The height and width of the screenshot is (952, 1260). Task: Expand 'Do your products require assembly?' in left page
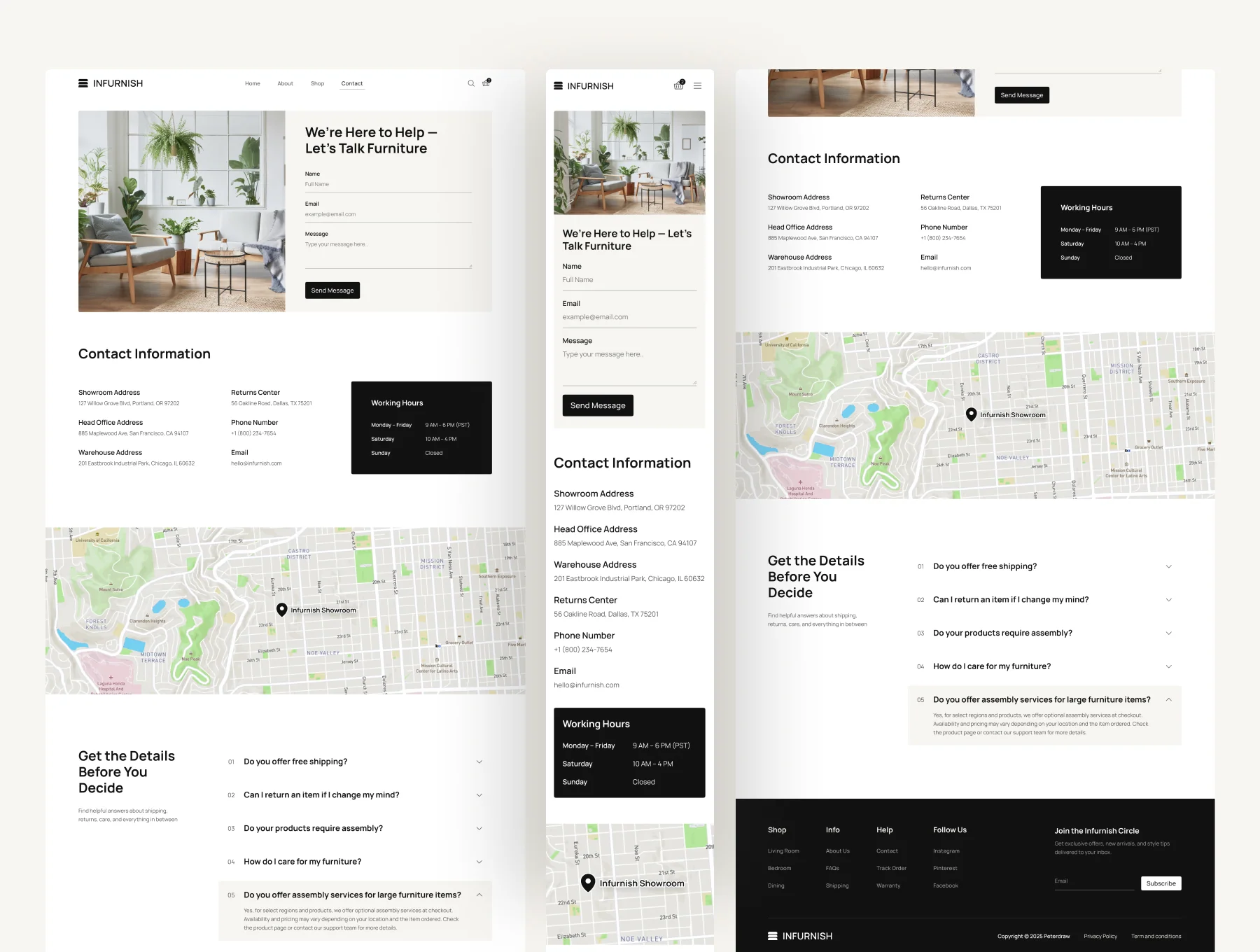(355, 828)
